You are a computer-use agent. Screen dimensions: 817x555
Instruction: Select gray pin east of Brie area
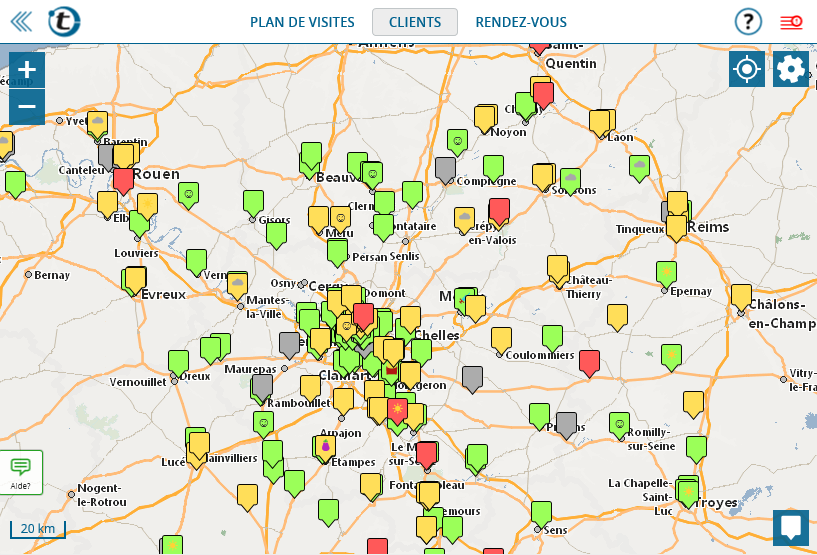(472, 379)
